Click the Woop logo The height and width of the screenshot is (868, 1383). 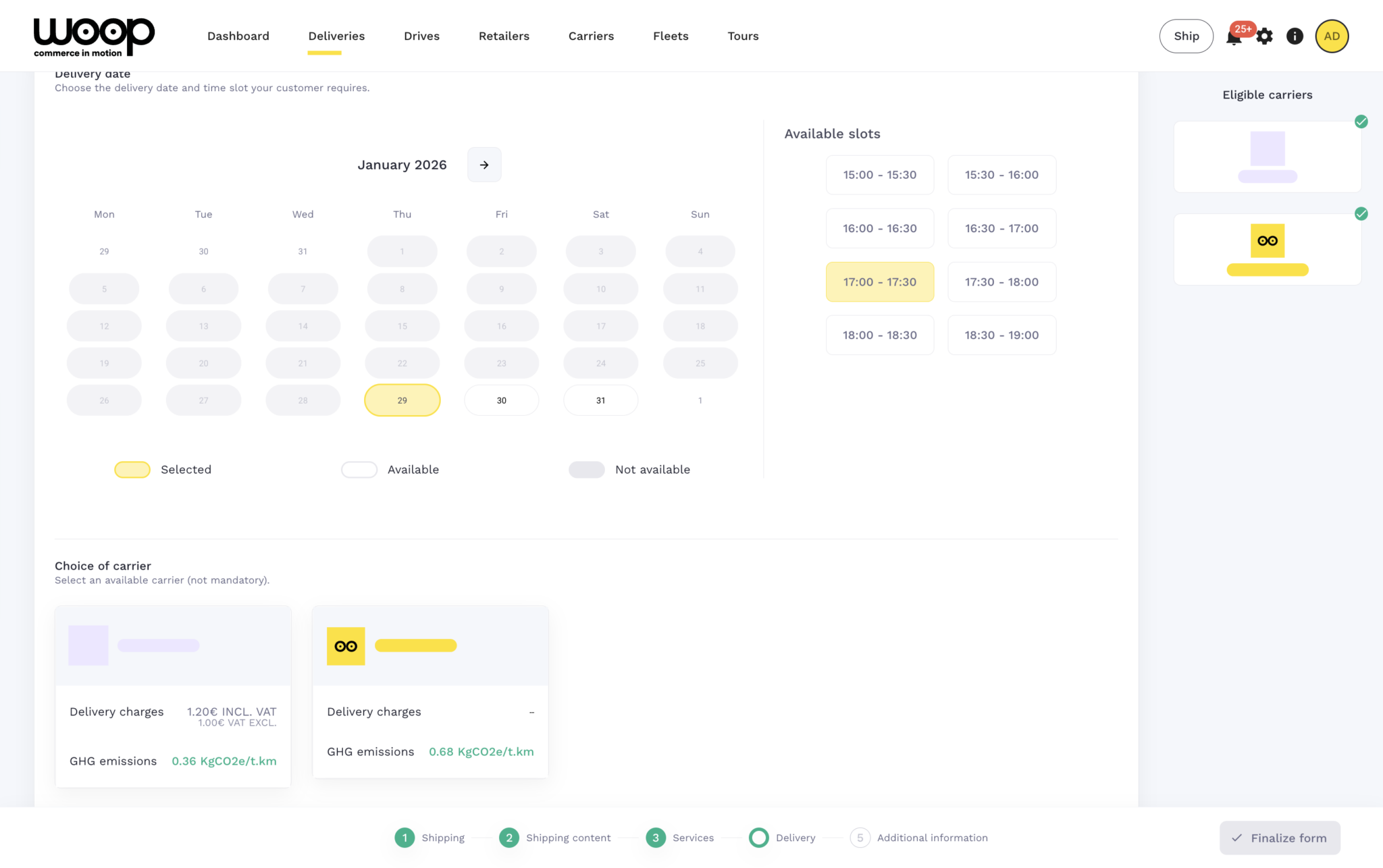pyautogui.click(x=94, y=36)
